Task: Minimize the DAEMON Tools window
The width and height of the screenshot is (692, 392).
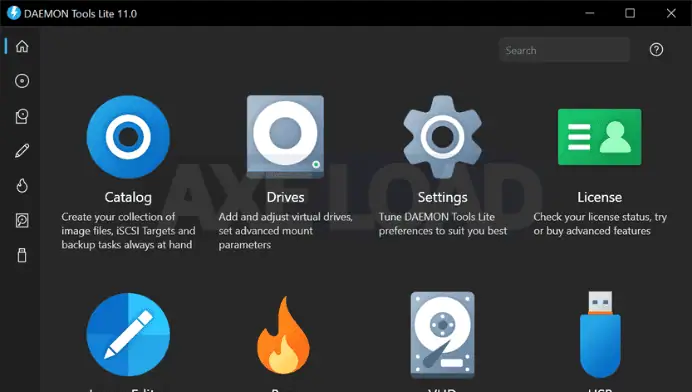Action: pos(590,13)
